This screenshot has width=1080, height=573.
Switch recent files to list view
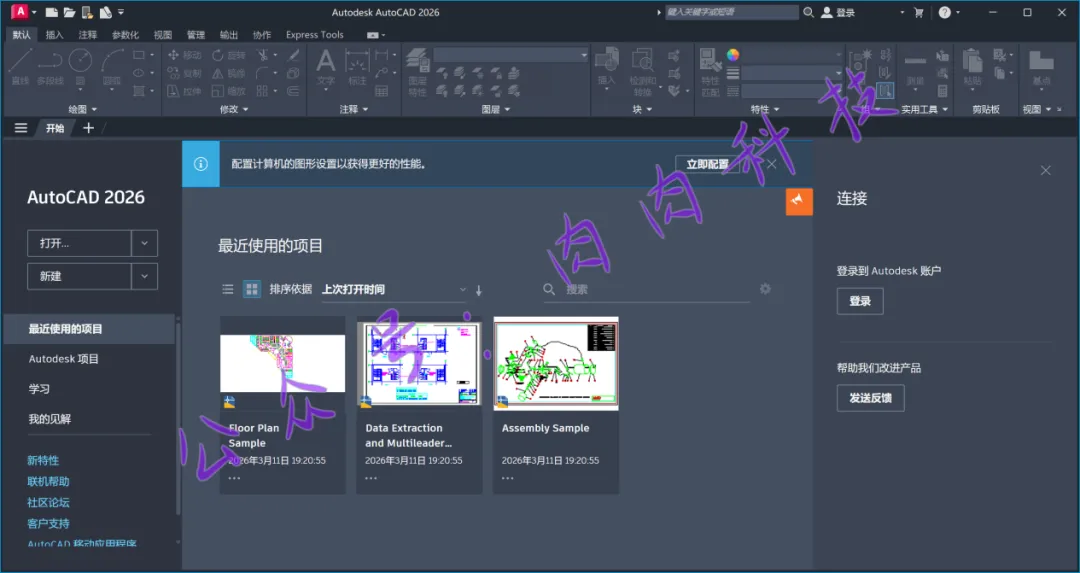[x=228, y=289]
